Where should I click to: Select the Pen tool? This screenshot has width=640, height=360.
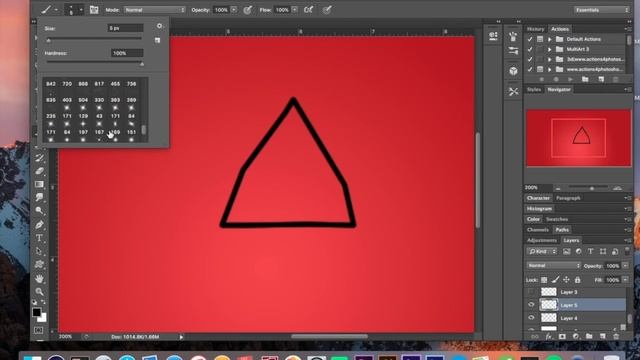coord(39,224)
